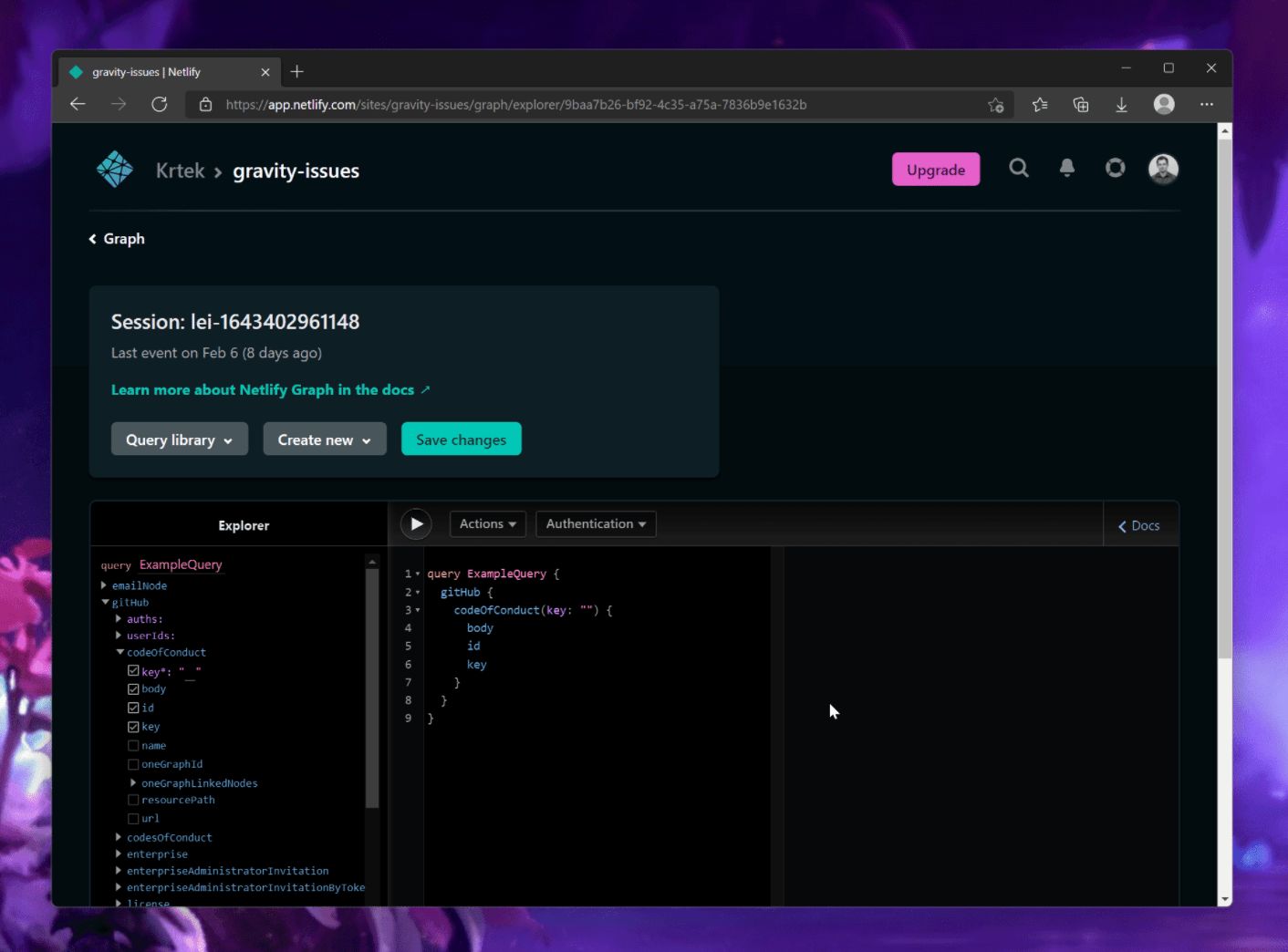The height and width of the screenshot is (952, 1288).
Task: Expand the userIds: node
Action: (119, 636)
